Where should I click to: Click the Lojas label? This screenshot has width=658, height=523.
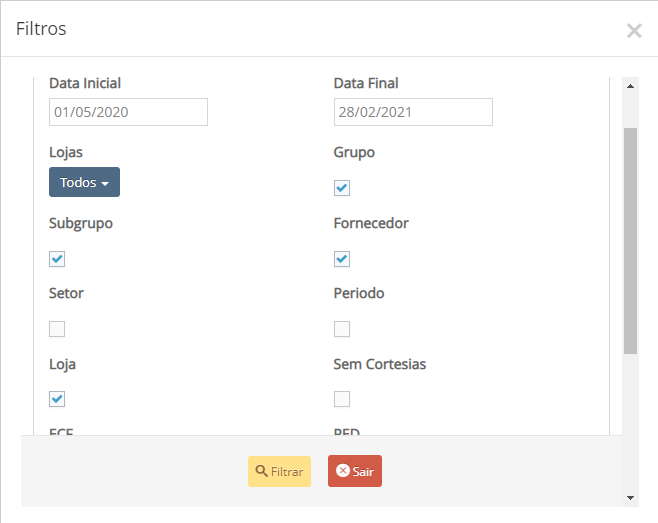[66, 152]
